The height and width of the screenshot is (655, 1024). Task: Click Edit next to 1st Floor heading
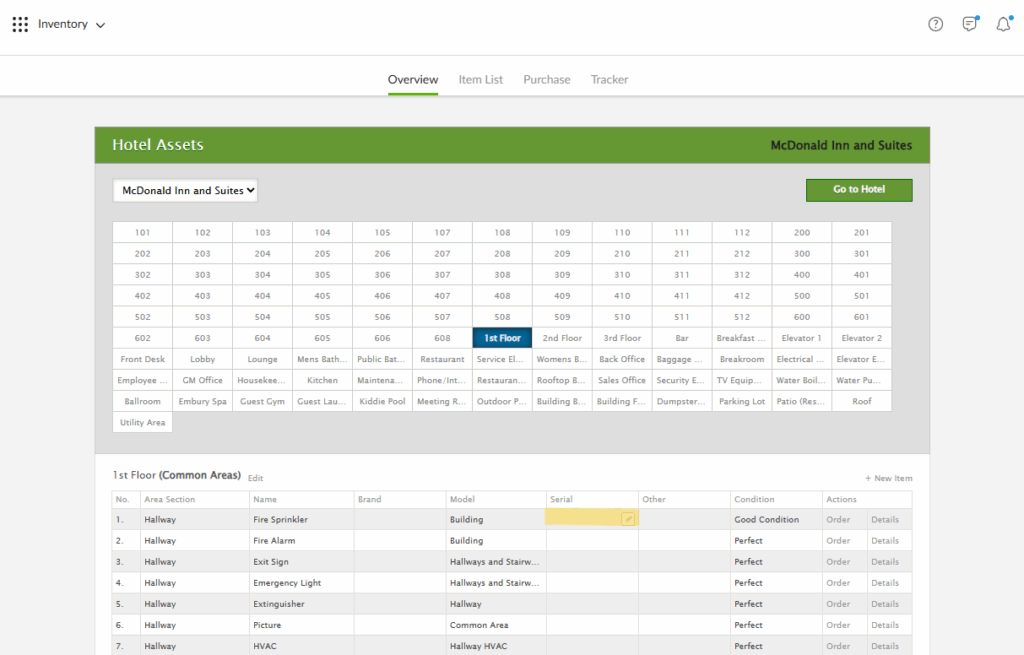tap(256, 479)
